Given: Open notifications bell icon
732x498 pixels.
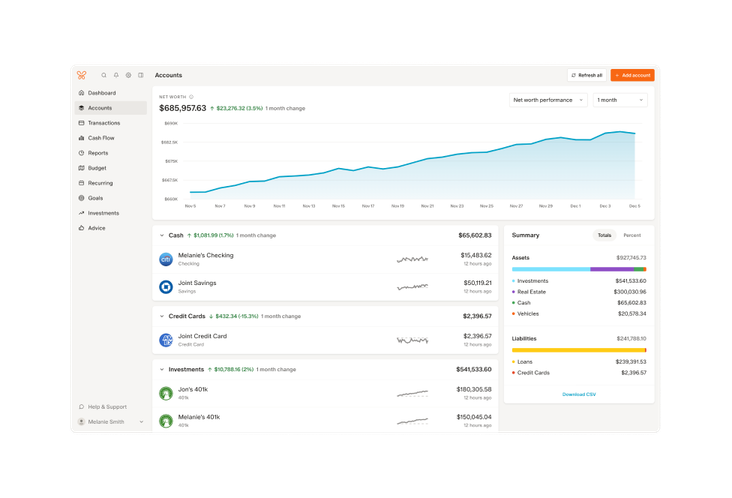Looking at the screenshot, I should (116, 75).
